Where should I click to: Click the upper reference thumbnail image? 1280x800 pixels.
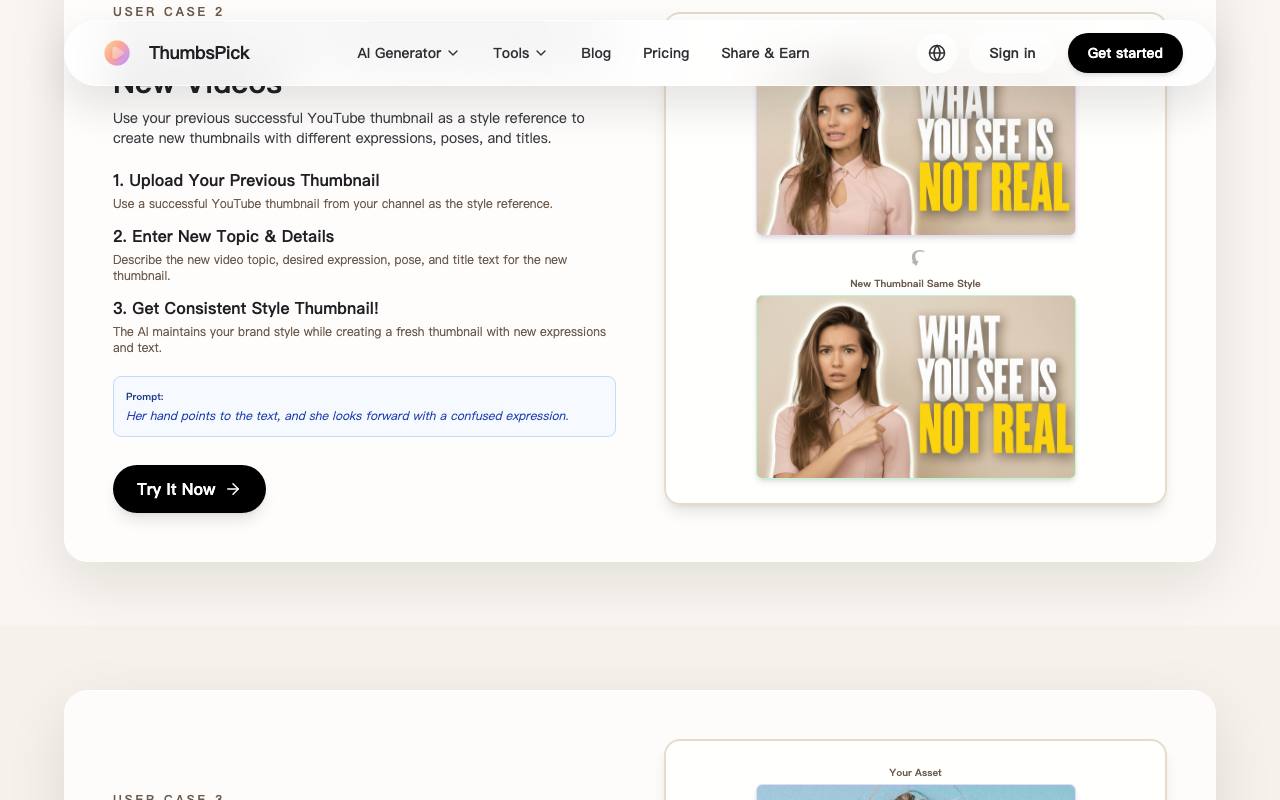click(916, 160)
